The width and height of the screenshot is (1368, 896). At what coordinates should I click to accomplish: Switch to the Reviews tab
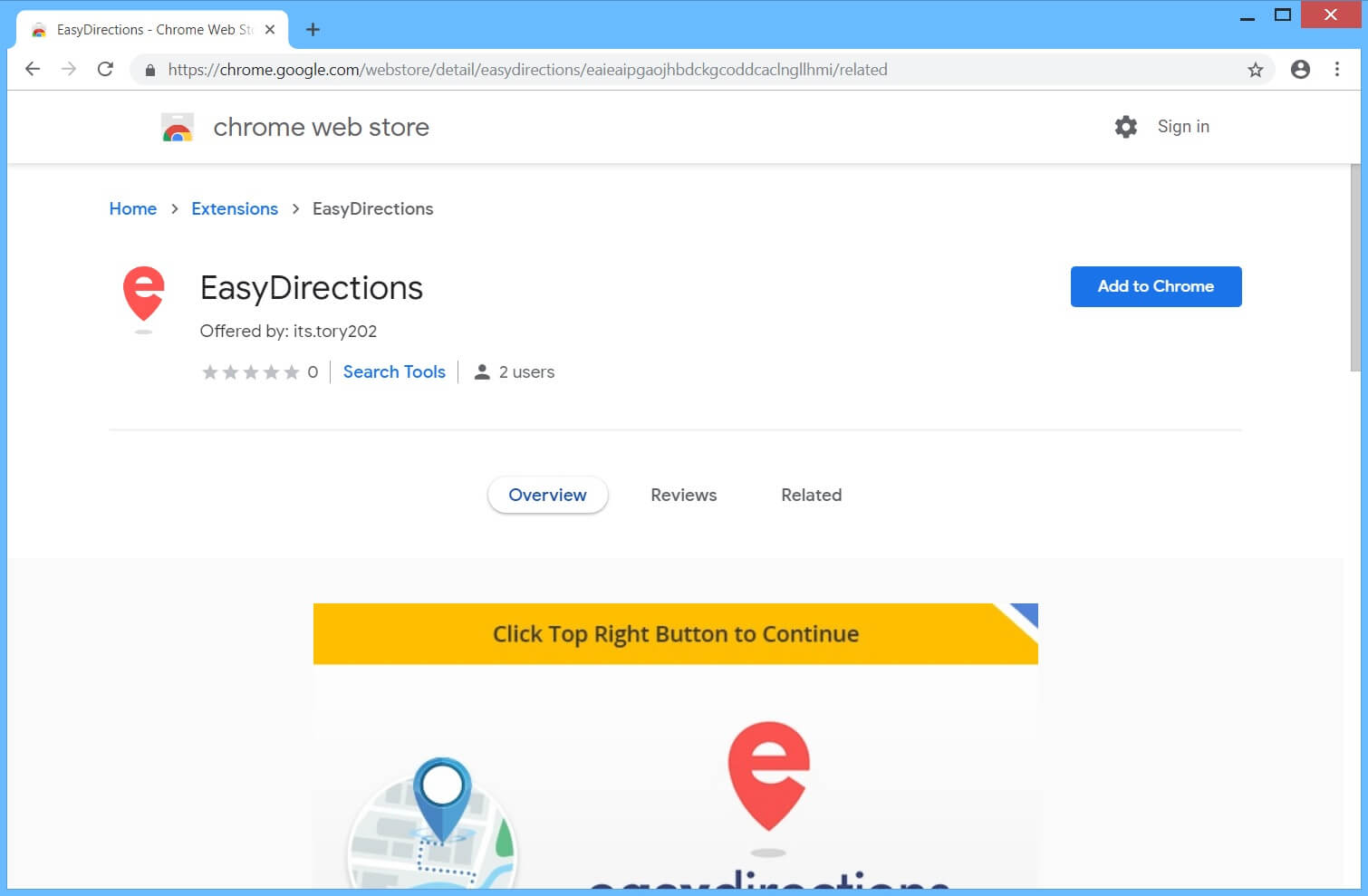pos(684,495)
